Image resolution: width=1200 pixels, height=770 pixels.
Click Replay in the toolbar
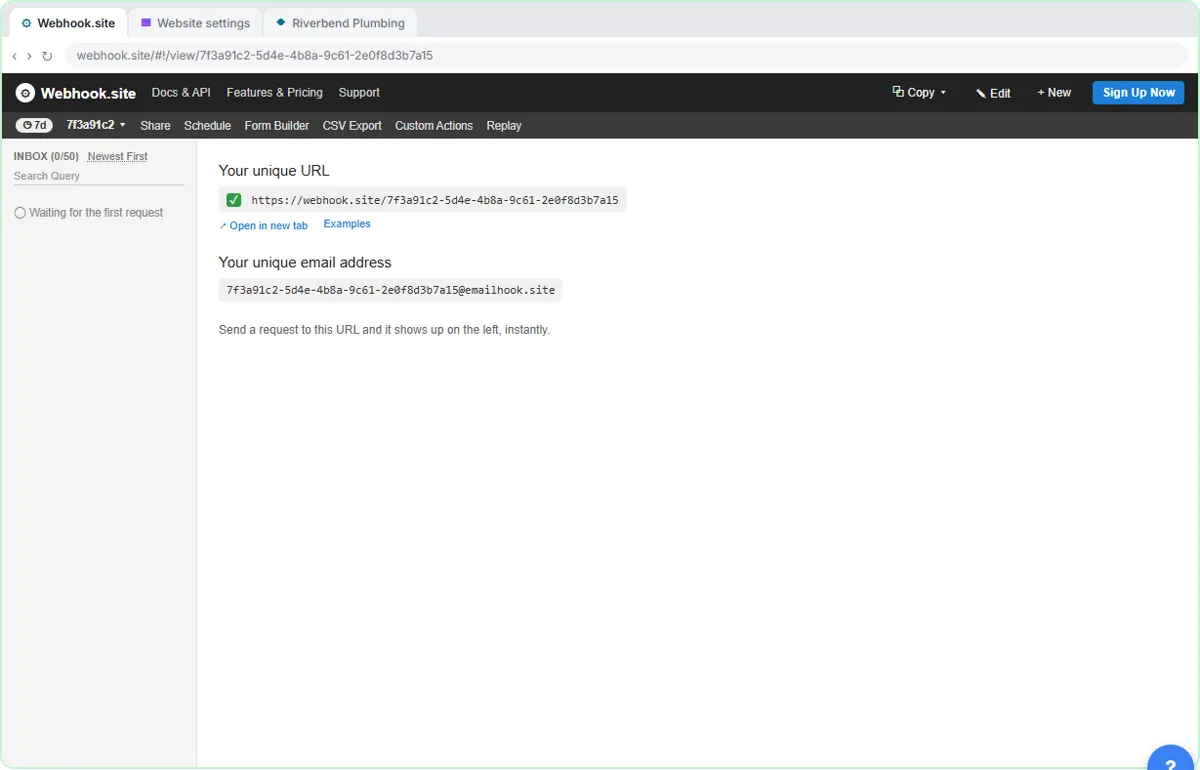[504, 126]
